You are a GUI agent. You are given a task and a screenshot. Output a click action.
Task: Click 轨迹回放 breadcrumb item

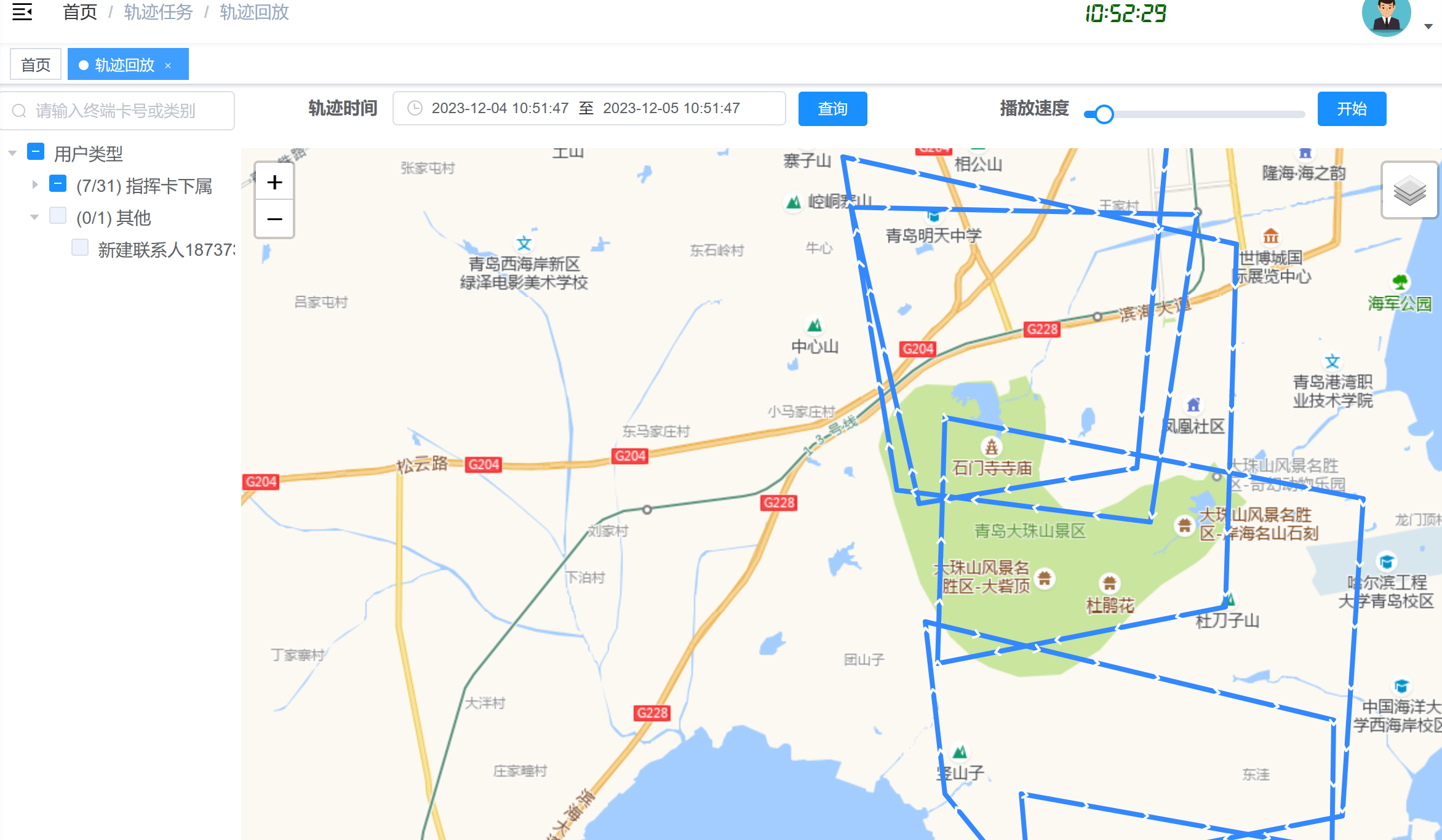254,12
